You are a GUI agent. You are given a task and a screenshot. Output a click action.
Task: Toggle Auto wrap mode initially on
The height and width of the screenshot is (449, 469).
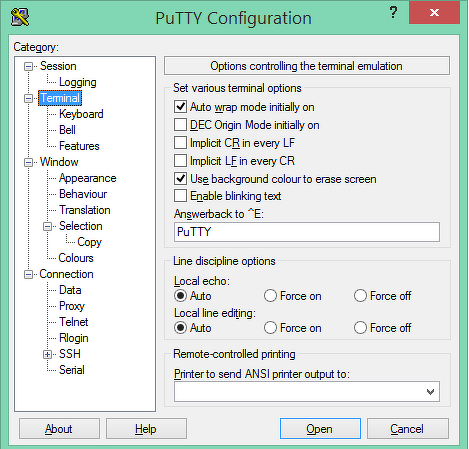pos(180,107)
